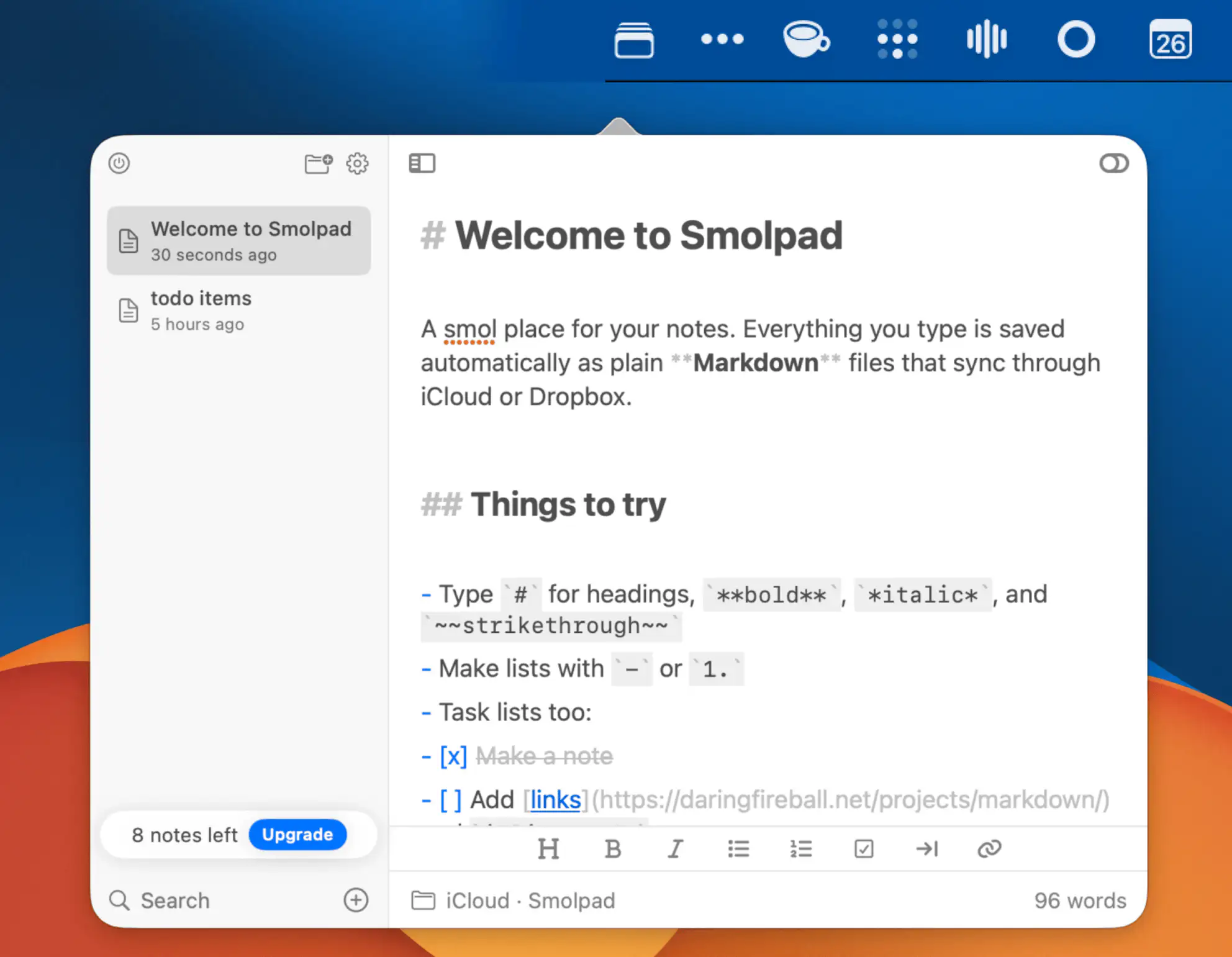
Task: Click the indent arrow icon
Action: tap(927, 848)
